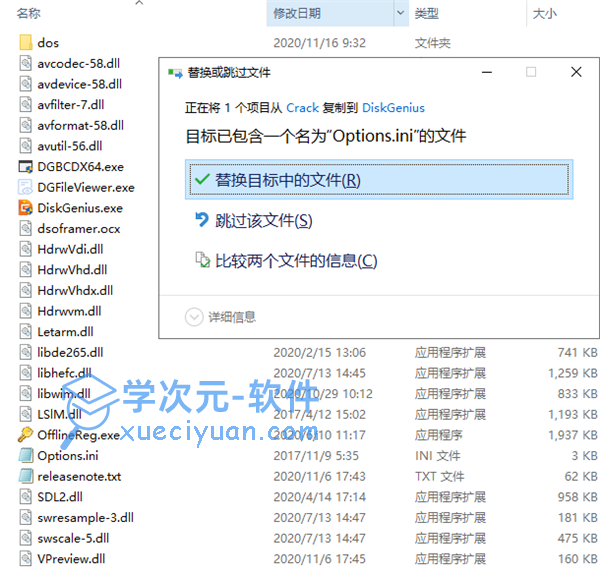Select the HdrwVdi.dll file icon
The image size is (600, 575).
(x=26, y=249)
